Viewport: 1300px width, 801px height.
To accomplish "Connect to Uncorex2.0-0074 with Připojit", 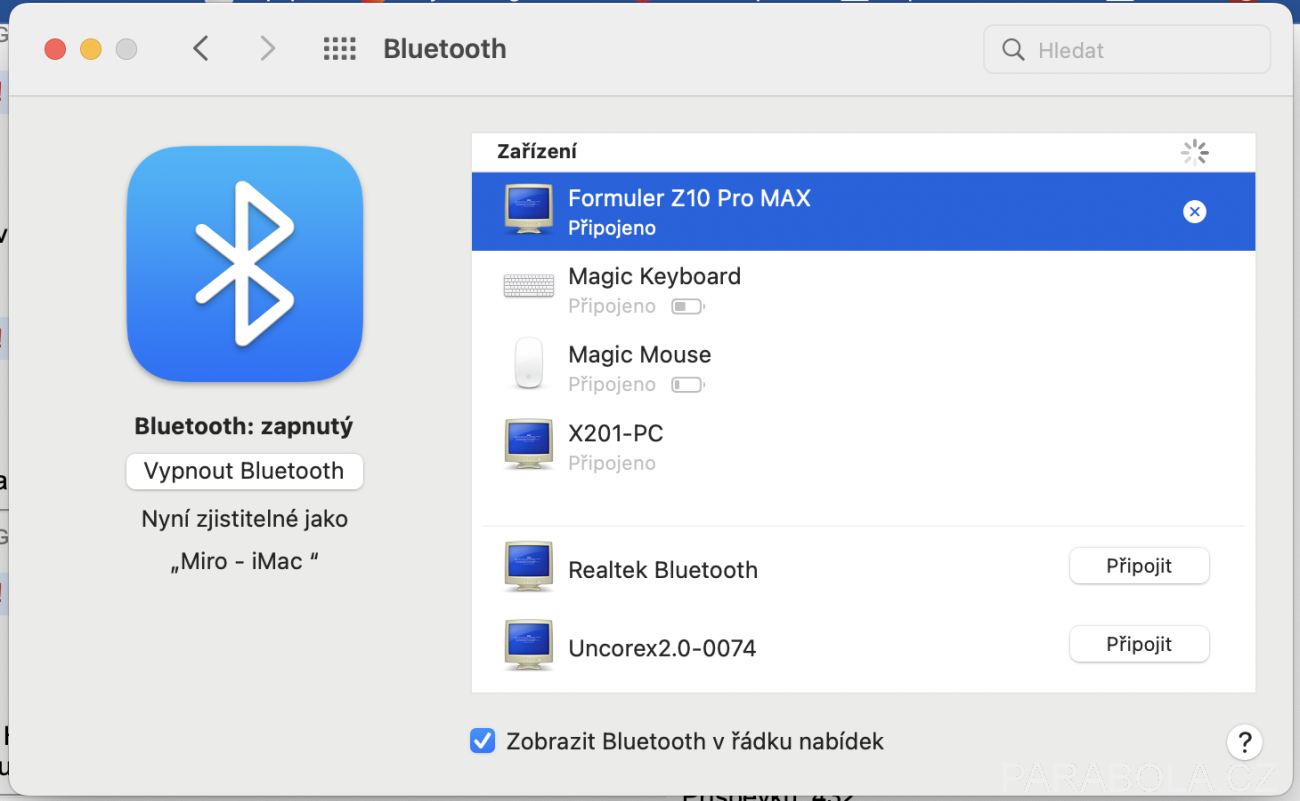I will pos(1139,644).
